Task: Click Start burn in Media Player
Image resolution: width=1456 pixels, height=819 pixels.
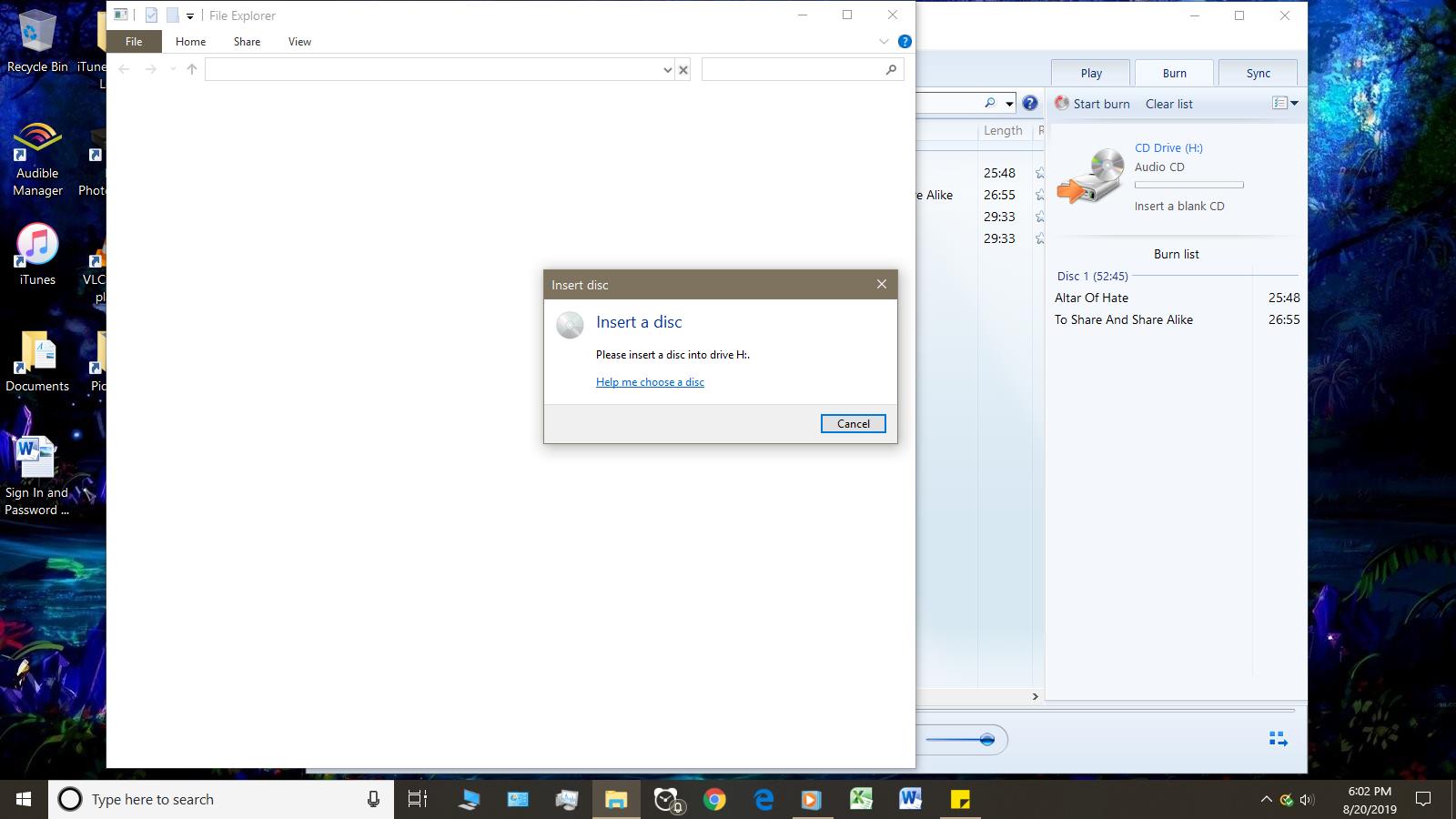Action: (1092, 104)
